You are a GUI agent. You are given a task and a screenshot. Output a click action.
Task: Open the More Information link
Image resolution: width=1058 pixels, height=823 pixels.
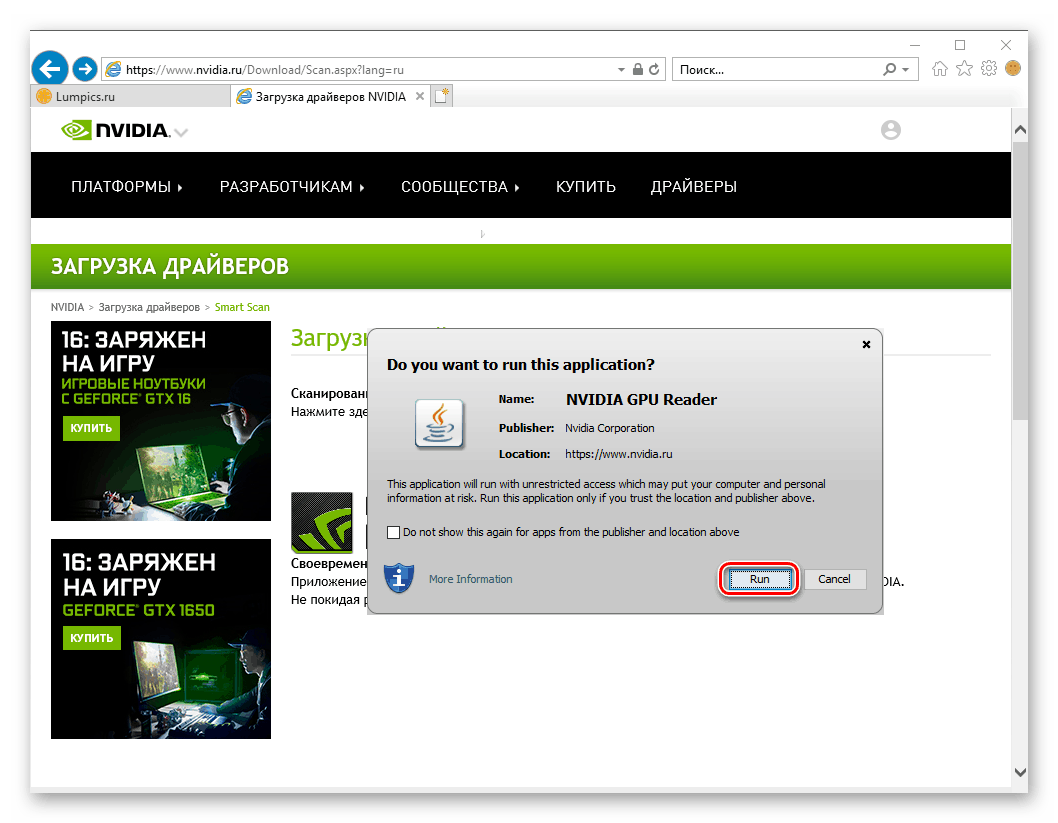click(x=470, y=579)
